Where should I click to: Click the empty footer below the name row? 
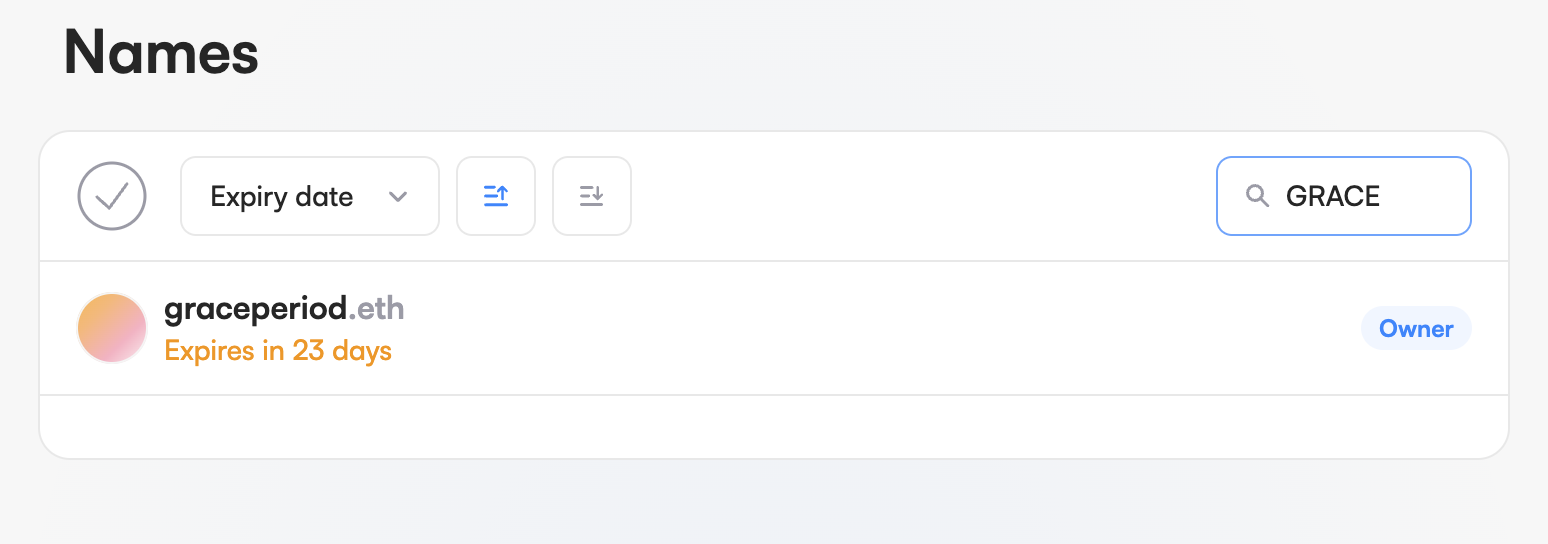pos(773,427)
